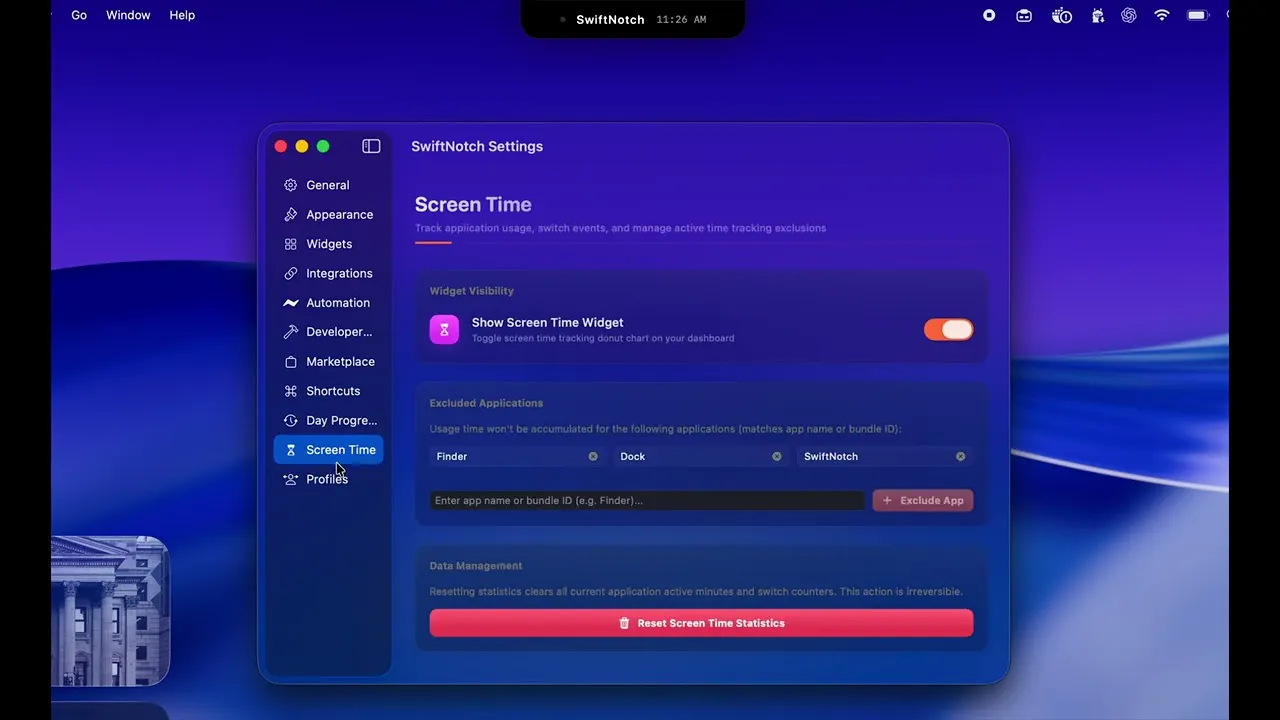The image size is (1280, 720).
Task: Open screen recording status icon in menu bar
Action: click(x=989, y=15)
